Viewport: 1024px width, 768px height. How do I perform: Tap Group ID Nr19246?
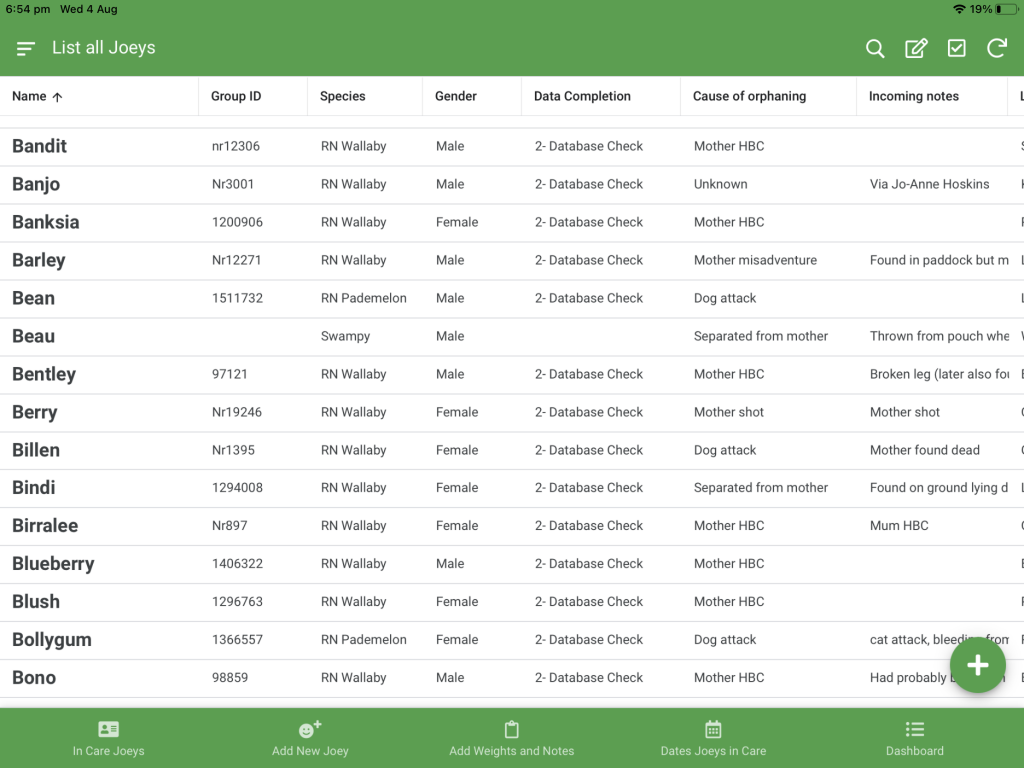pyautogui.click(x=236, y=412)
